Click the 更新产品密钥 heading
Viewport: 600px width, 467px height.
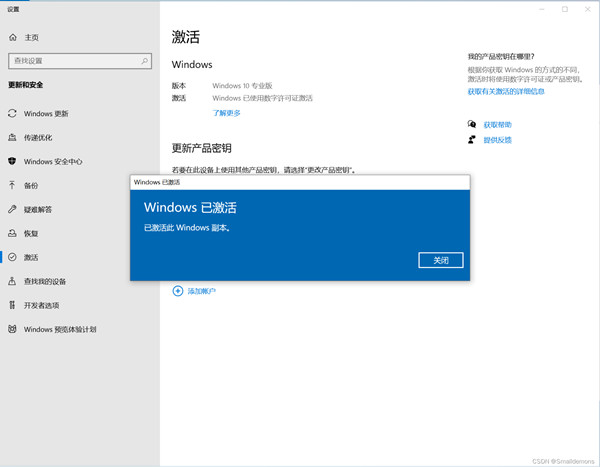pos(202,148)
